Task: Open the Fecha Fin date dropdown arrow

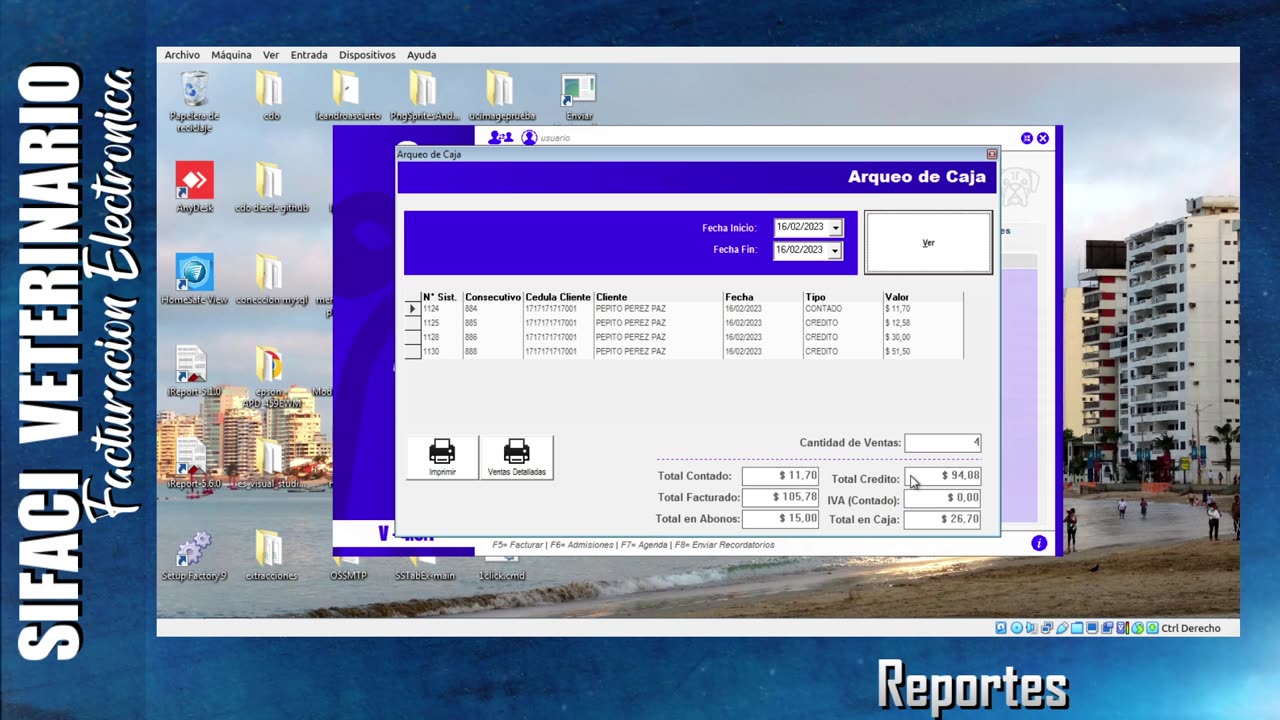Action: pos(835,250)
